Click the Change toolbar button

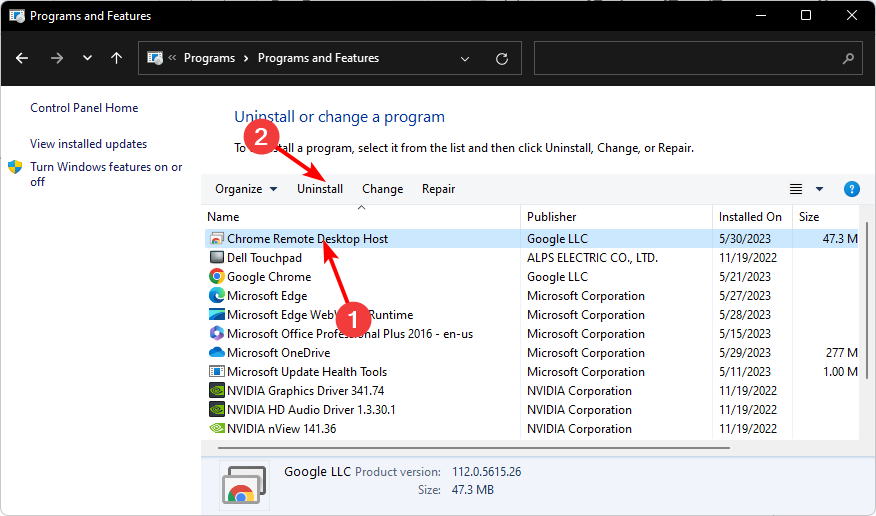(382, 189)
